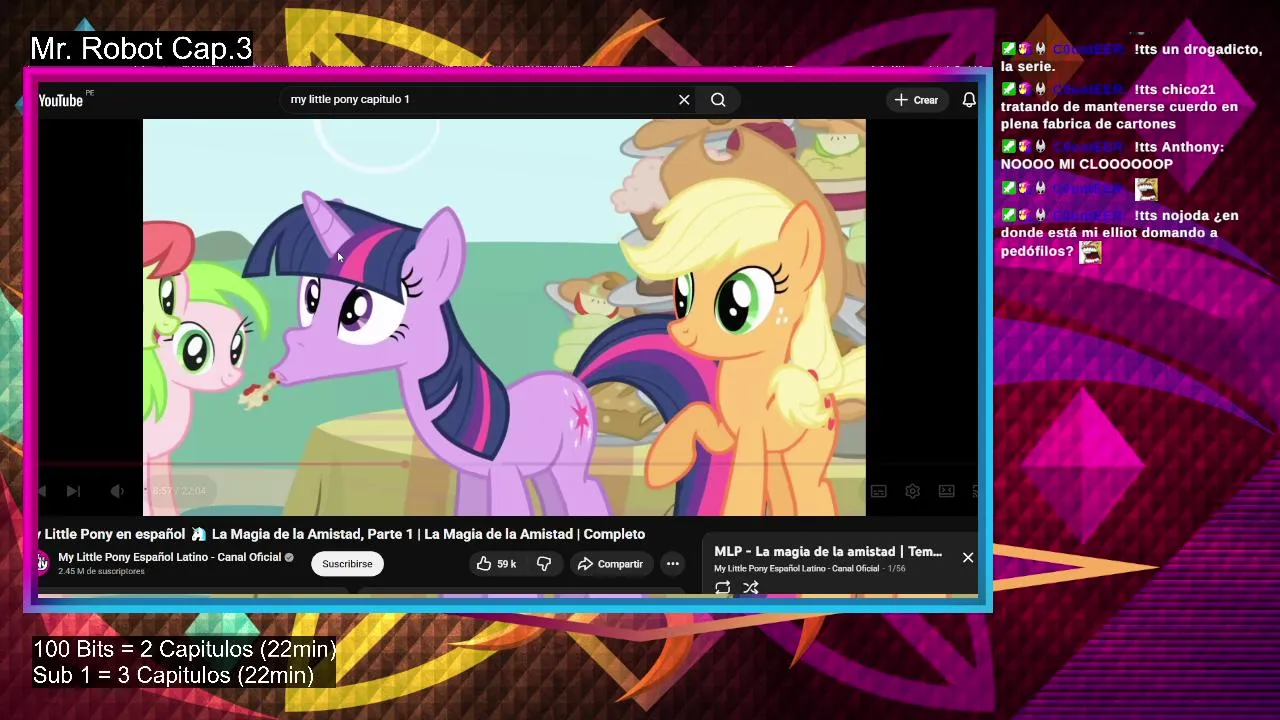Click the Suscribirse button

click(347, 564)
